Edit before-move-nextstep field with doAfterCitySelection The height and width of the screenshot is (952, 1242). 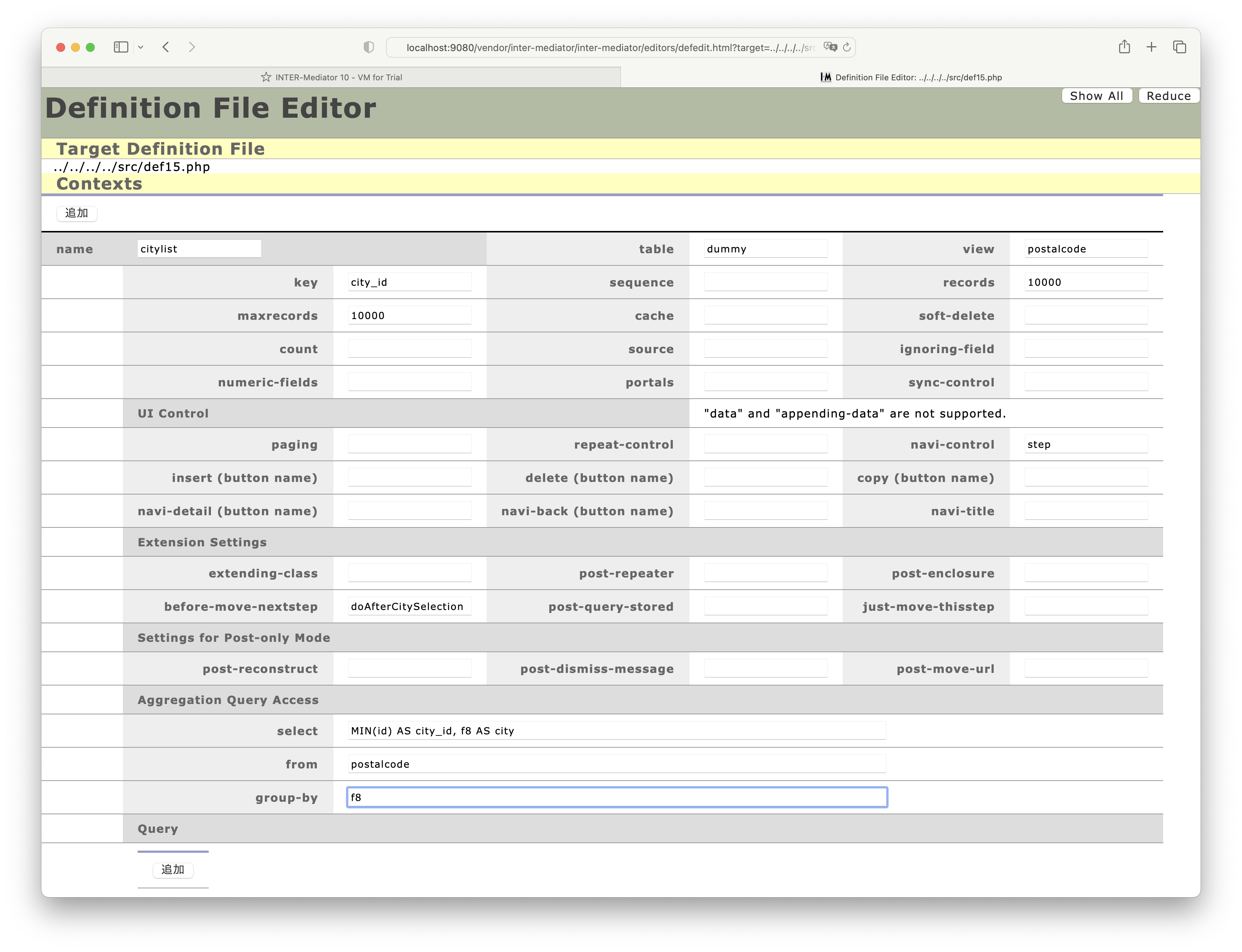[410, 606]
